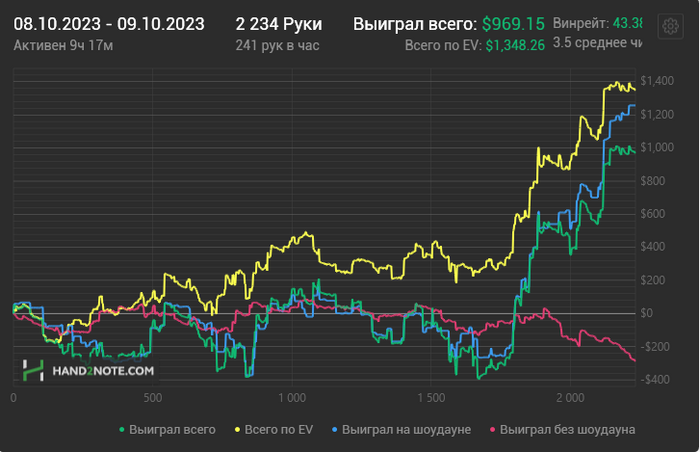Click the "Выиграл всего:" header label
Image resolution: width=700 pixels, height=452 pixels.
(x=415, y=24)
